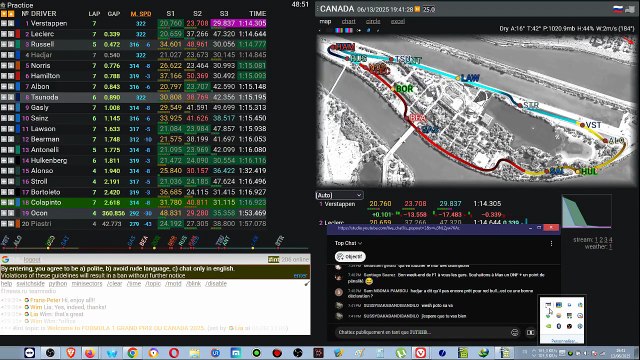Open the weather link 1

610,247
